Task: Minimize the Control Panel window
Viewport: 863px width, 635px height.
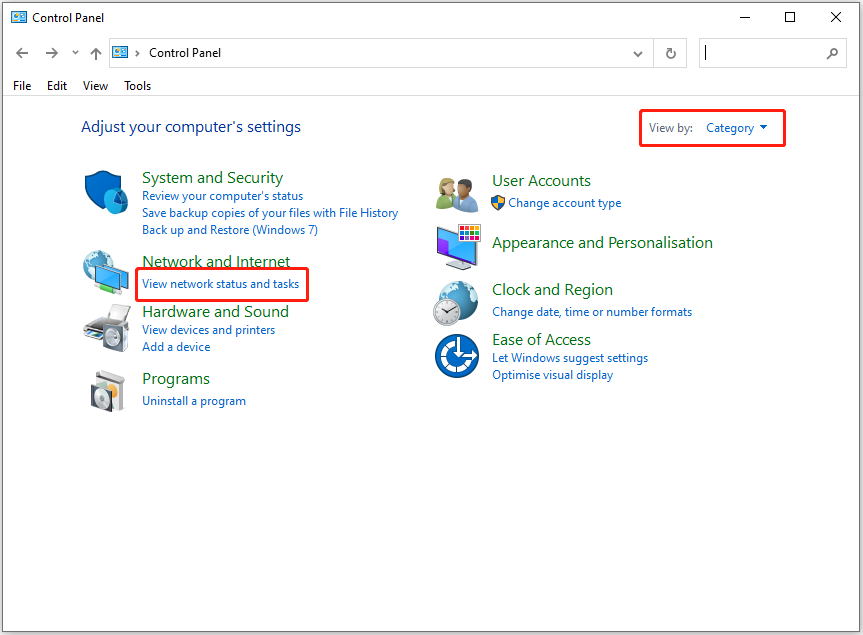Action: point(745,17)
